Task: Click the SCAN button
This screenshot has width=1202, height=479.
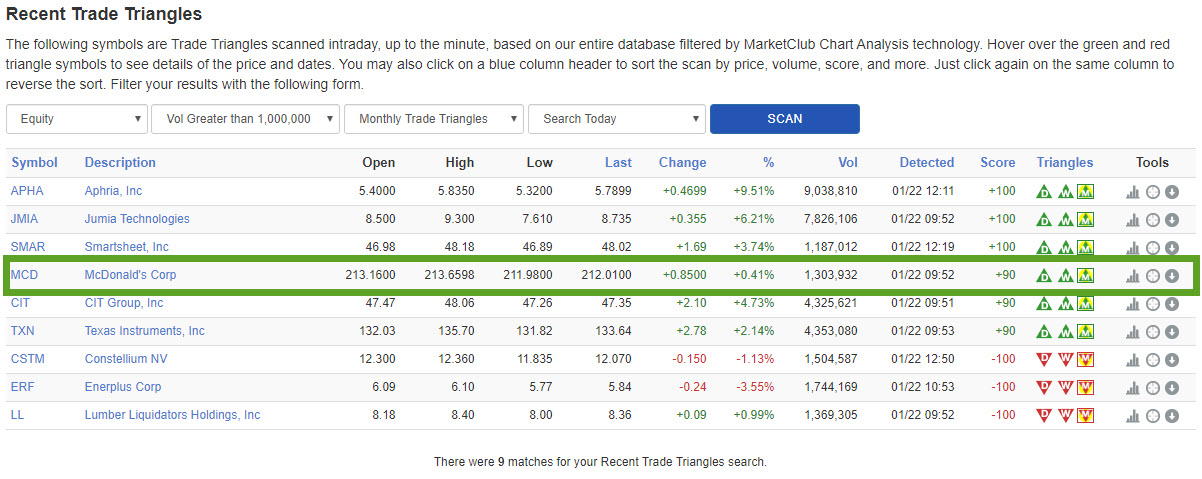Action: pyautogui.click(x=785, y=119)
